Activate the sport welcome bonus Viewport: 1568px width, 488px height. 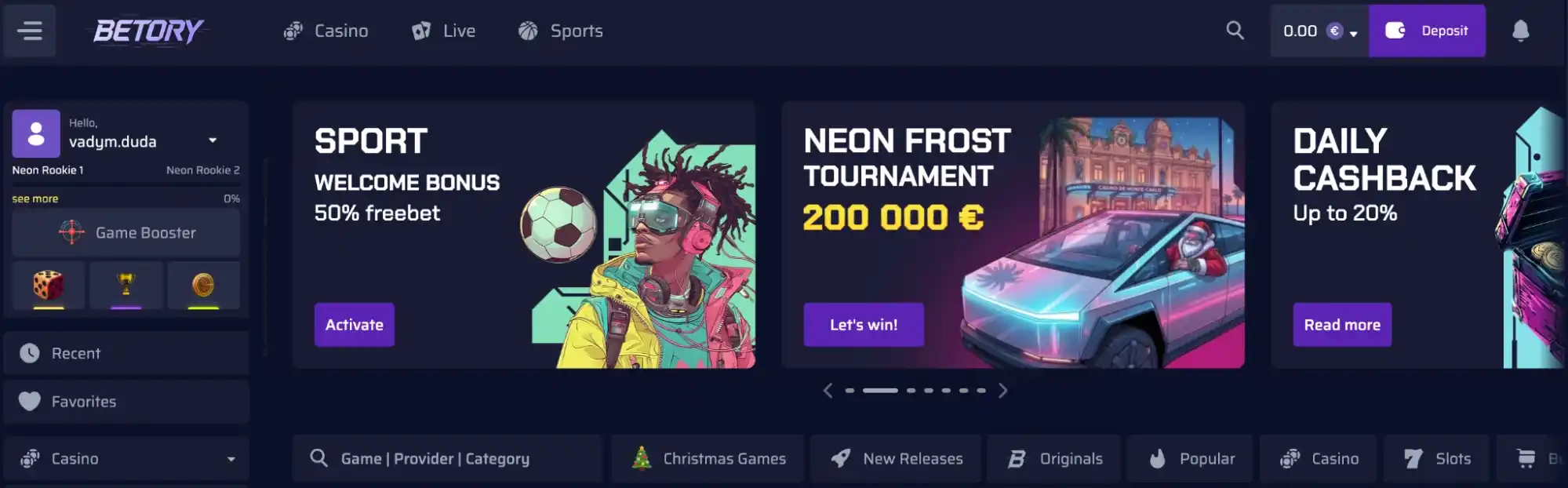tap(355, 325)
